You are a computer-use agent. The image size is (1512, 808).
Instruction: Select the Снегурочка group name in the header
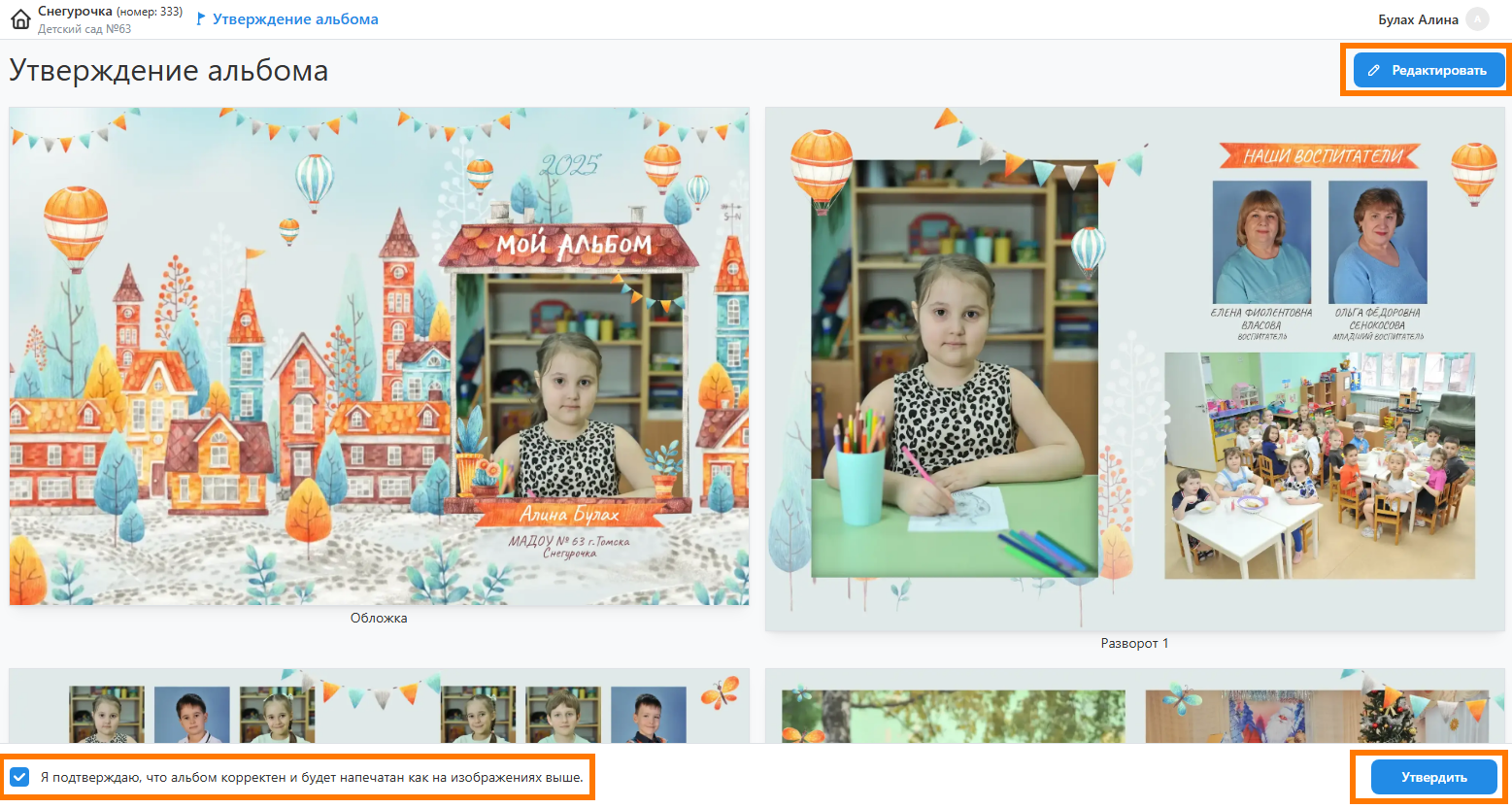pos(75,12)
